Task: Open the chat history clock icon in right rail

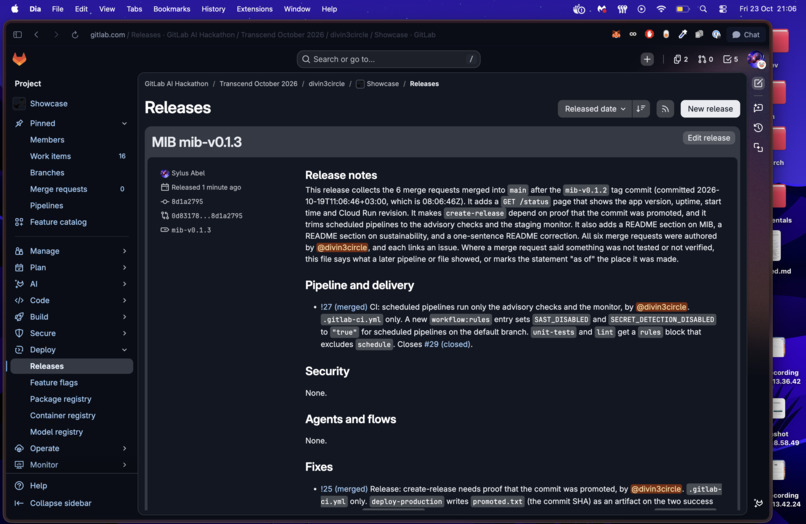Action: click(758, 128)
